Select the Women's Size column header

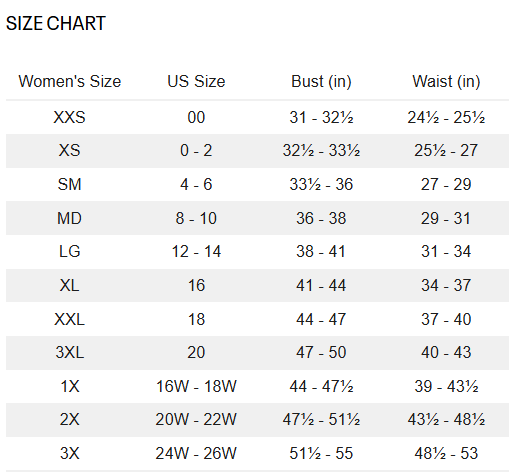(70, 81)
